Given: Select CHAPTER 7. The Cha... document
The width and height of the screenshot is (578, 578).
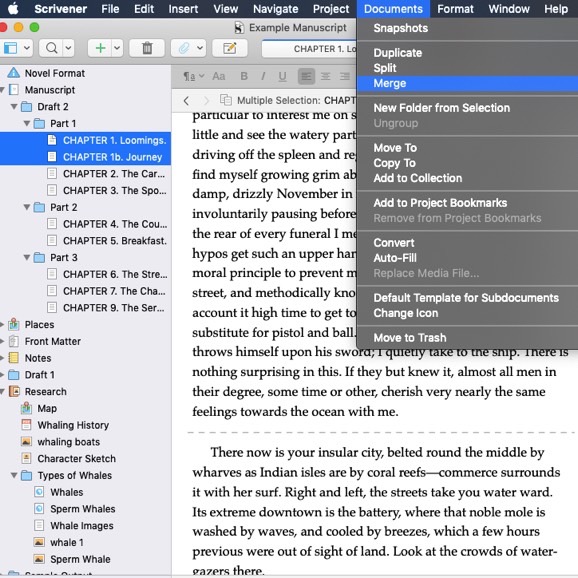Looking at the screenshot, I should (85, 291).
